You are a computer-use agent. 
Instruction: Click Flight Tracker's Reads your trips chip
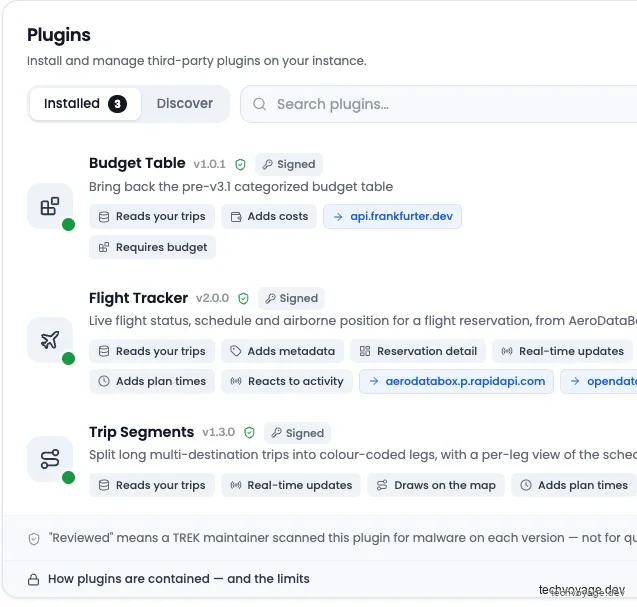[x=152, y=351]
